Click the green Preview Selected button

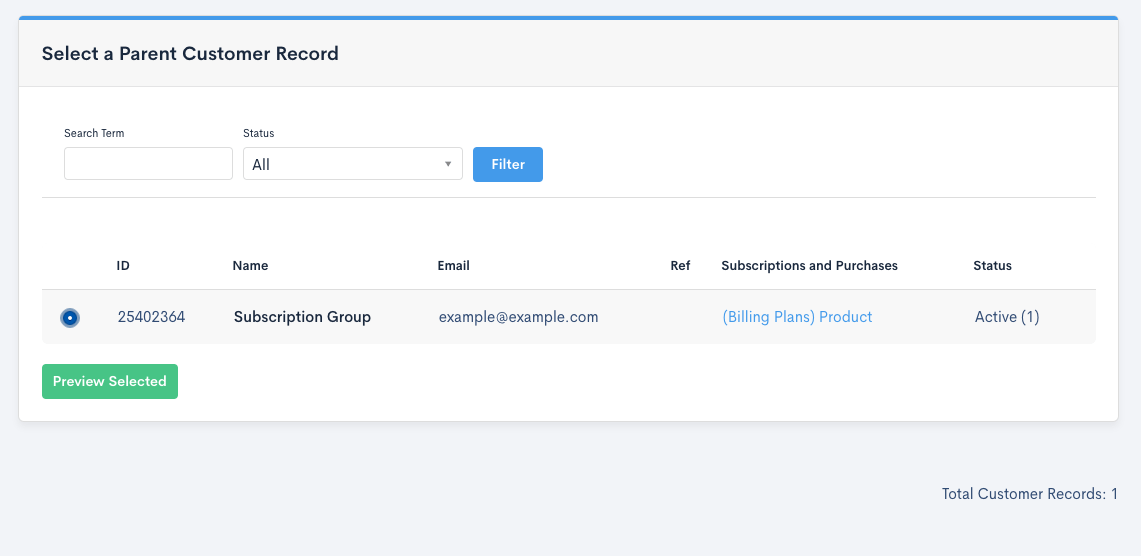110,381
